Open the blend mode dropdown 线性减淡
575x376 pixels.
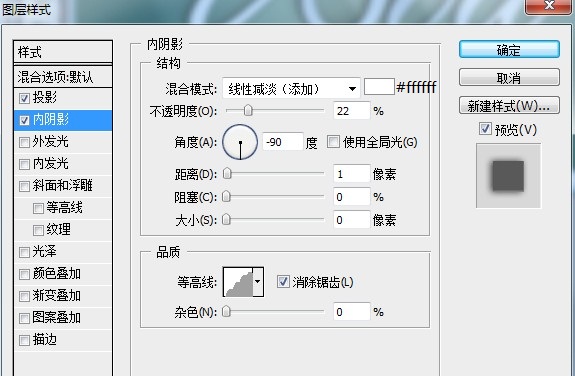tap(291, 88)
